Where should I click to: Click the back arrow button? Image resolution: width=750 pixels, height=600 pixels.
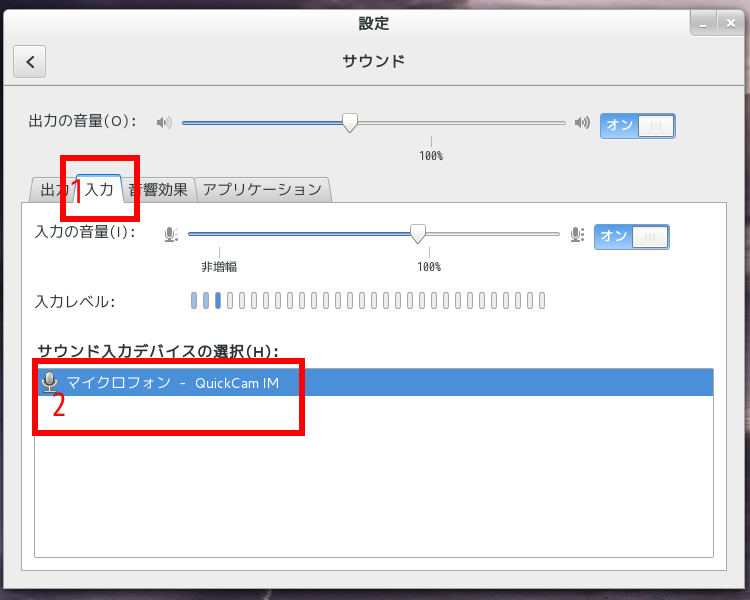click(x=30, y=62)
